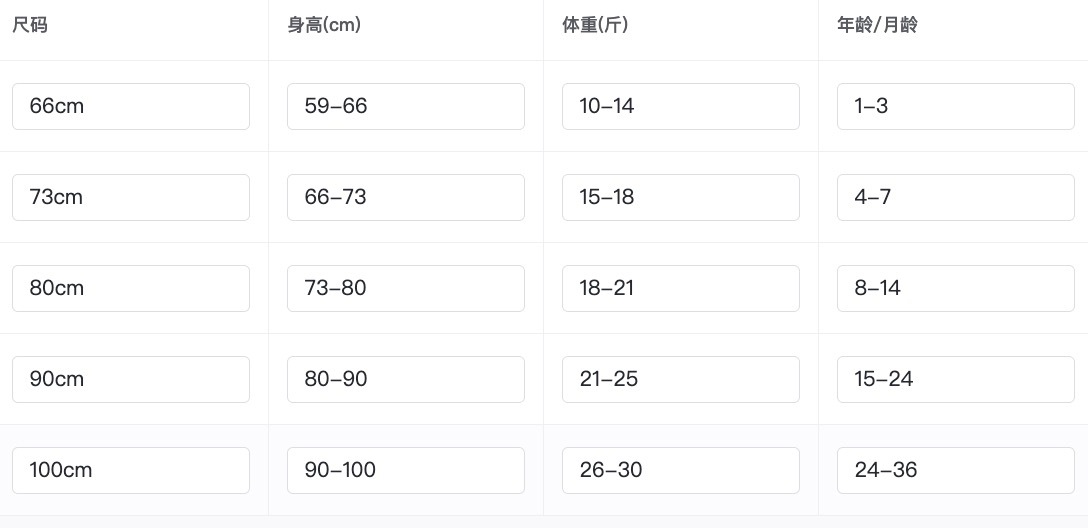Click height input showing 66-73

click(405, 197)
